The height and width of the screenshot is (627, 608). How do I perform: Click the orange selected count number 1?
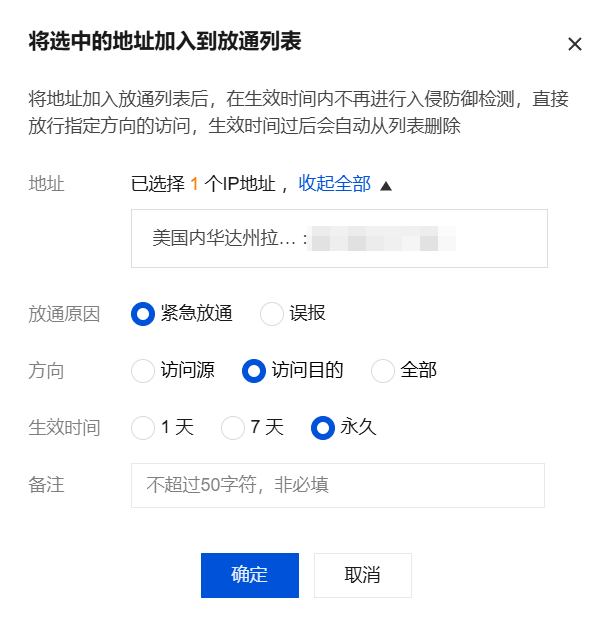tap(194, 184)
